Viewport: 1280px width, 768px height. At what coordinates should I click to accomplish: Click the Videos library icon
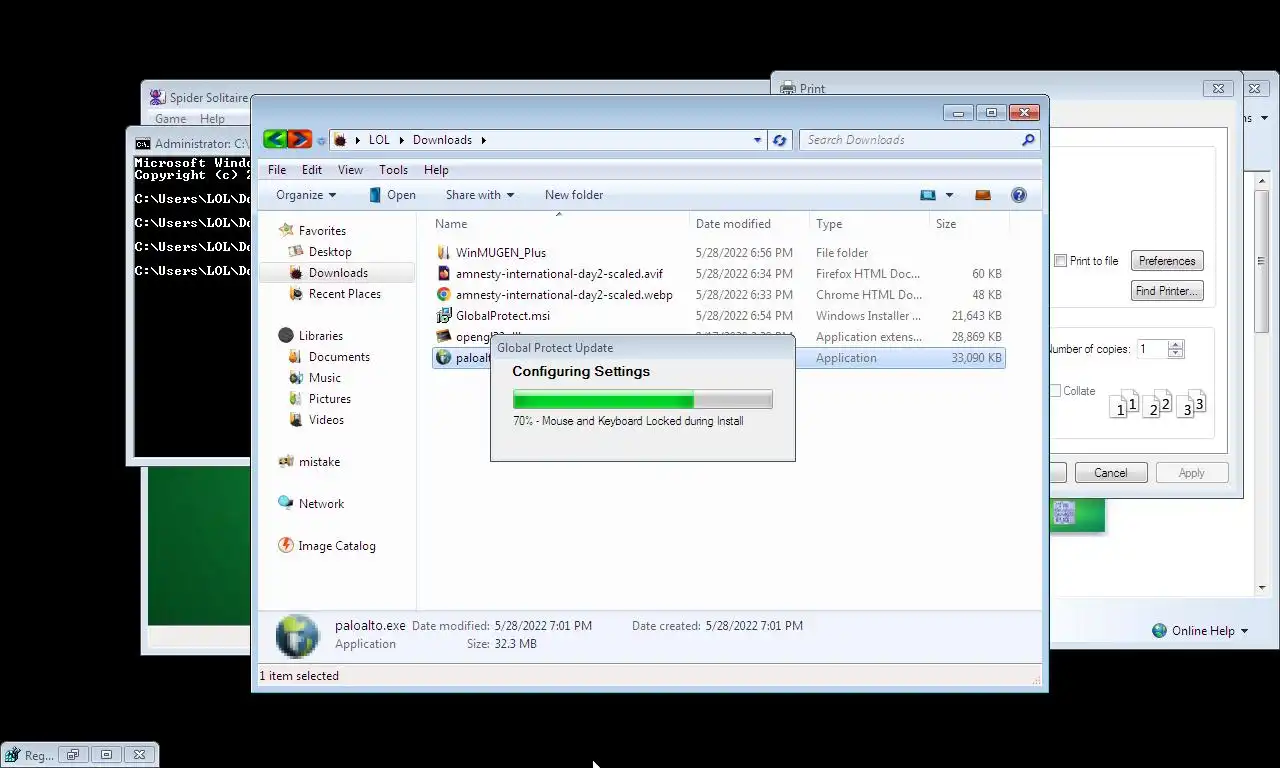[296, 420]
